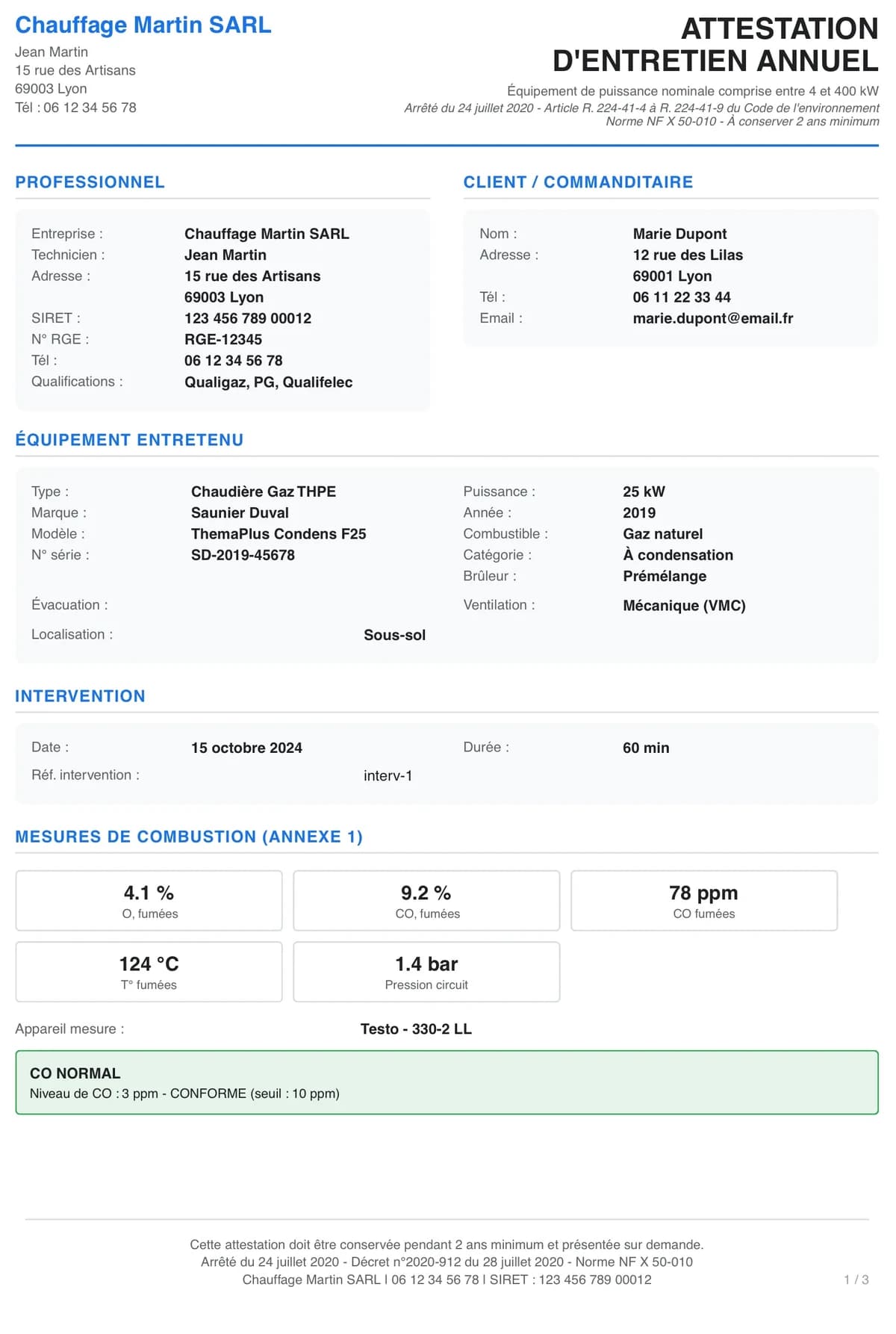Click the Mécanique (VMC) ventilation value
This screenshot has width=896, height=1334.
684,605
